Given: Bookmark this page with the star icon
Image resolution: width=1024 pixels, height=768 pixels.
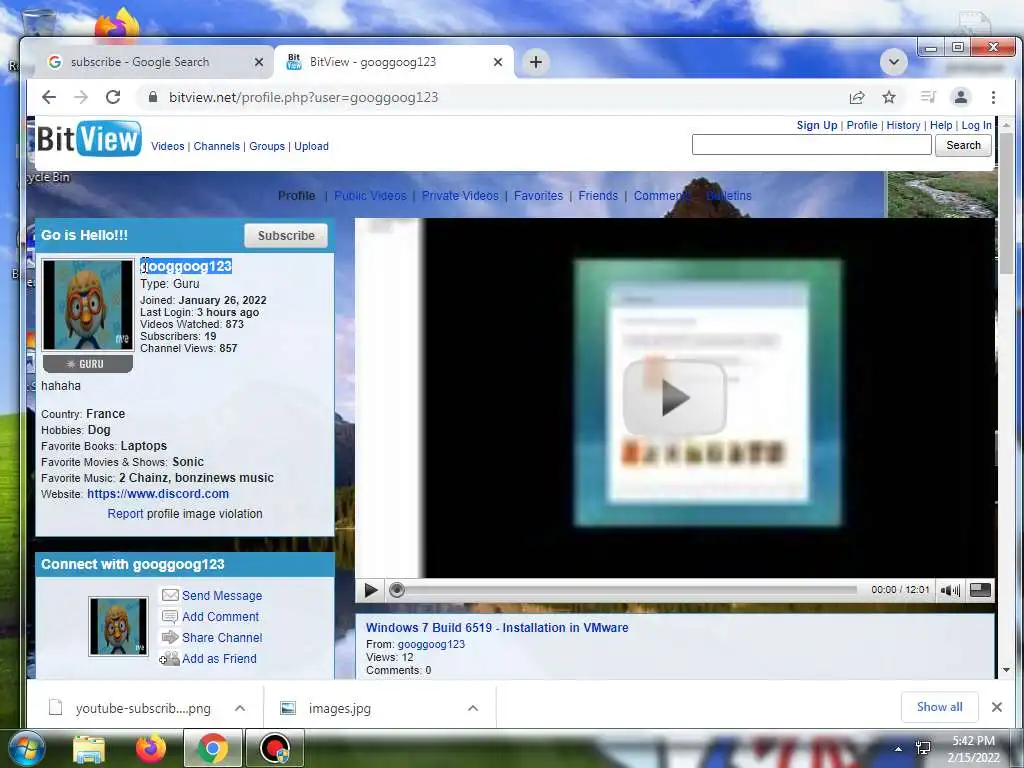Looking at the screenshot, I should tap(889, 97).
